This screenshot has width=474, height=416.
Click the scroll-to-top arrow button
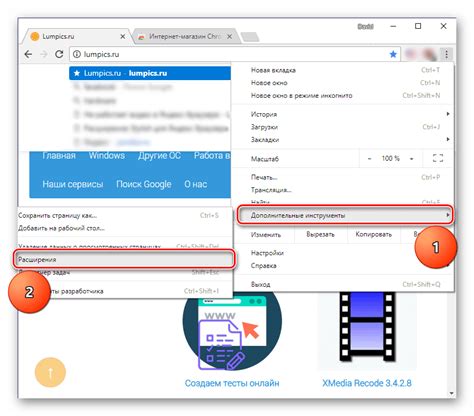tap(50, 373)
